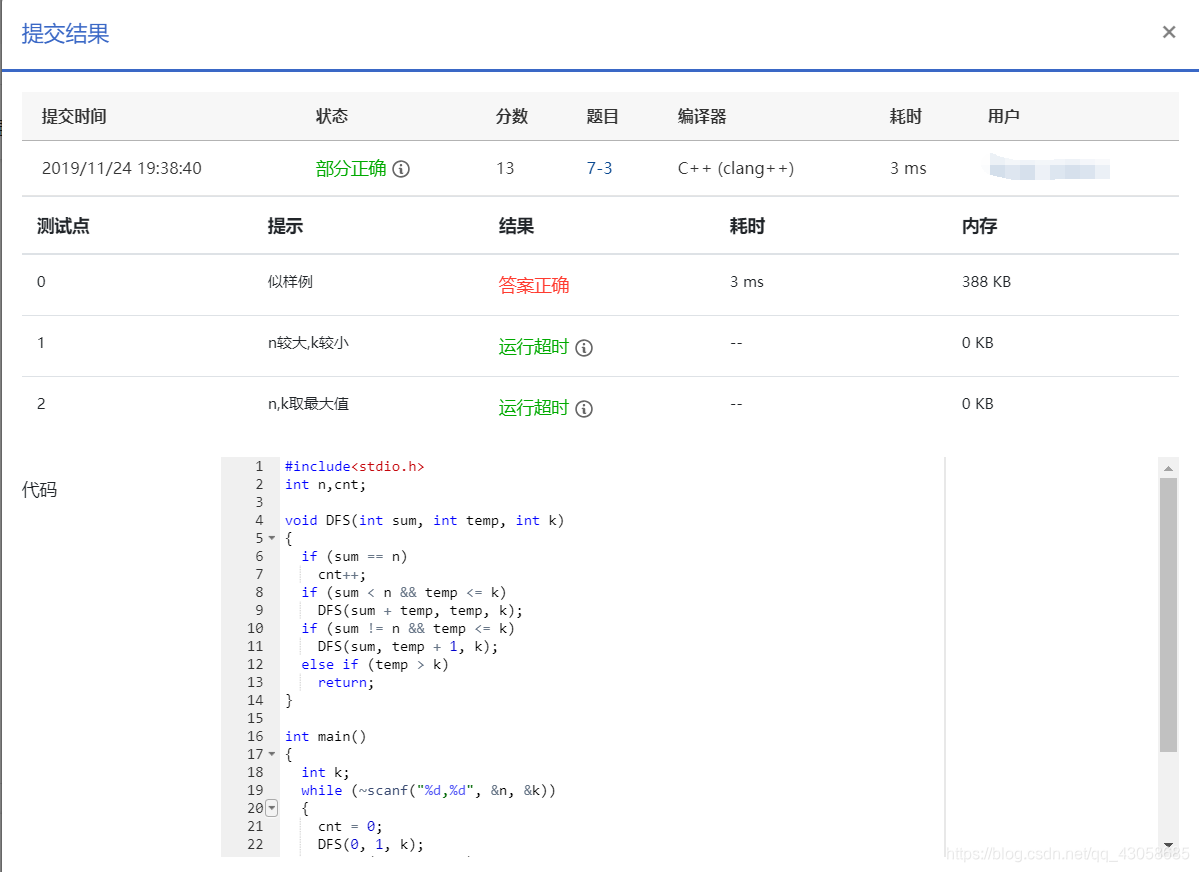Click code line #include<stdio.h>
This screenshot has width=1199, height=872.
pos(355,467)
